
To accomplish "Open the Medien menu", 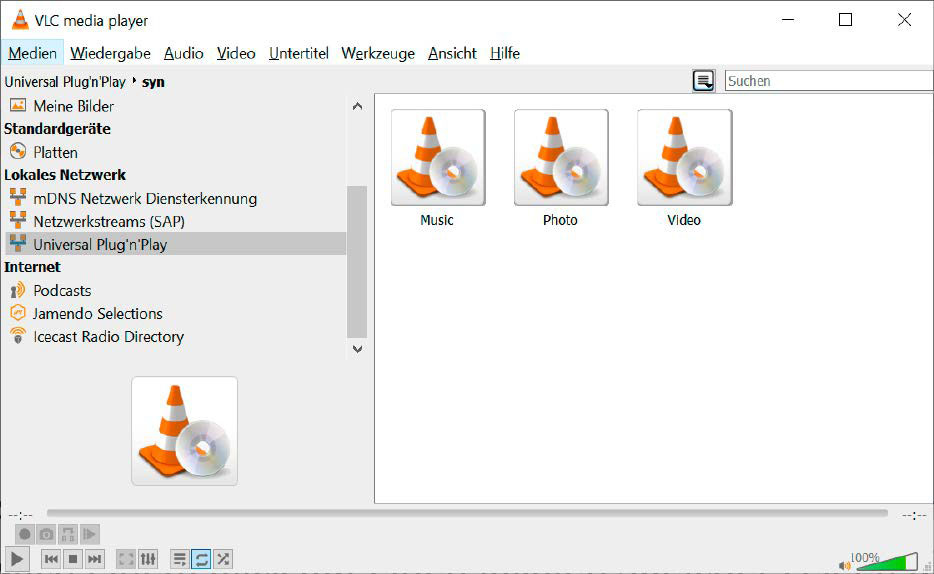I will coord(32,54).
